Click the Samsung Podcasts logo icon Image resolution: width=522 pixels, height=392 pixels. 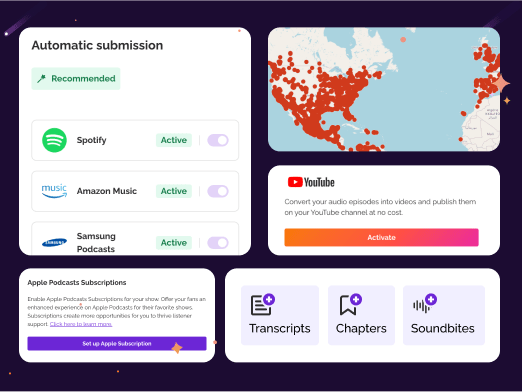(54, 242)
